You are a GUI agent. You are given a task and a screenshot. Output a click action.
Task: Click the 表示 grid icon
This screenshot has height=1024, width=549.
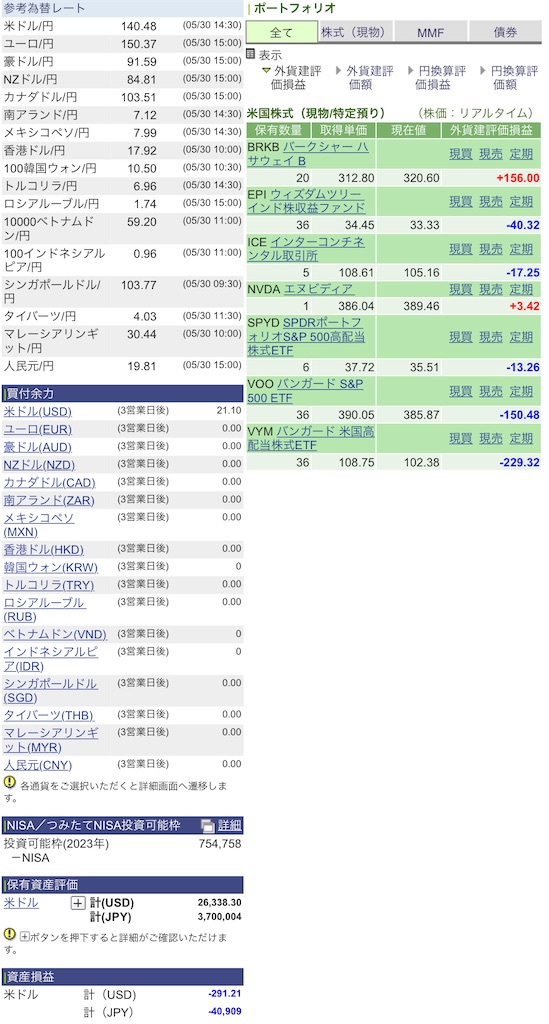pos(251,54)
